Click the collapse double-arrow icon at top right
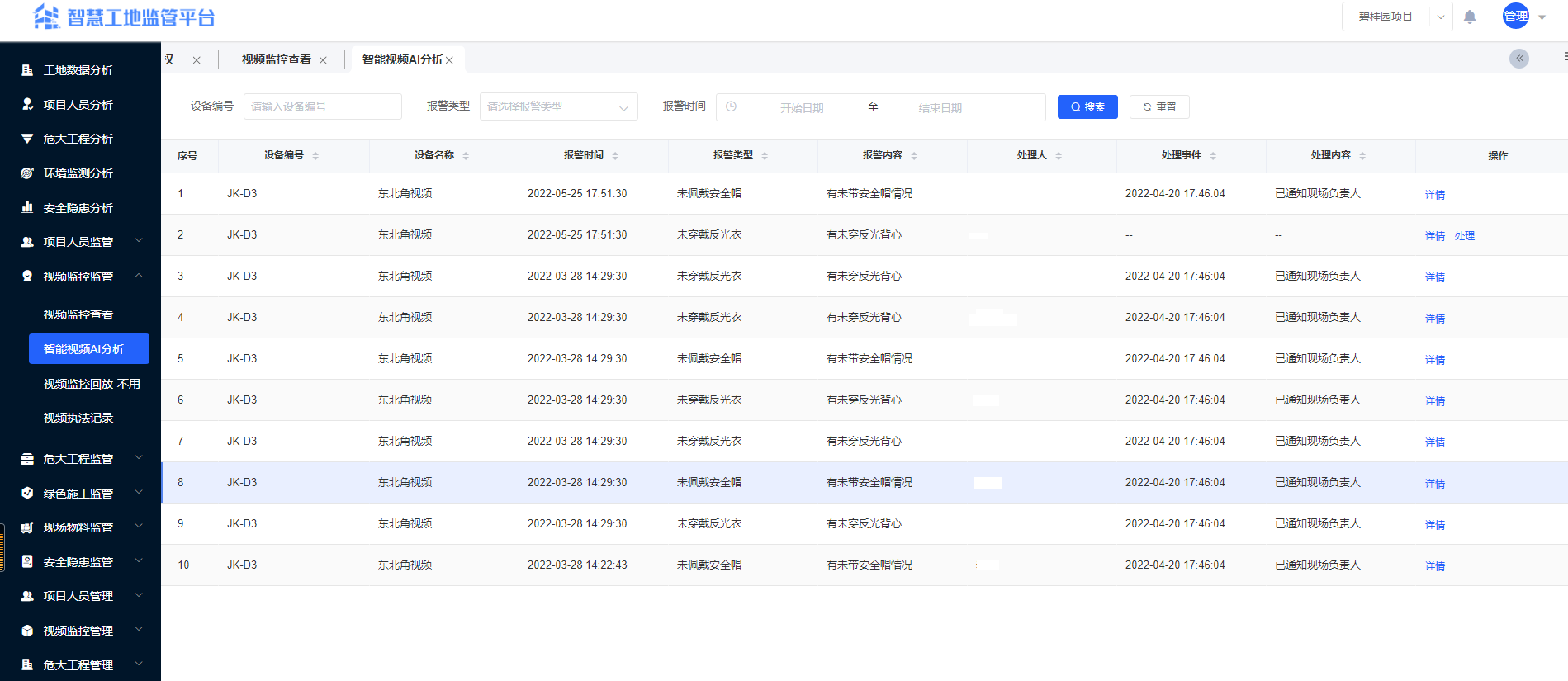Screen dimensions: 1568x681 click(x=1518, y=59)
